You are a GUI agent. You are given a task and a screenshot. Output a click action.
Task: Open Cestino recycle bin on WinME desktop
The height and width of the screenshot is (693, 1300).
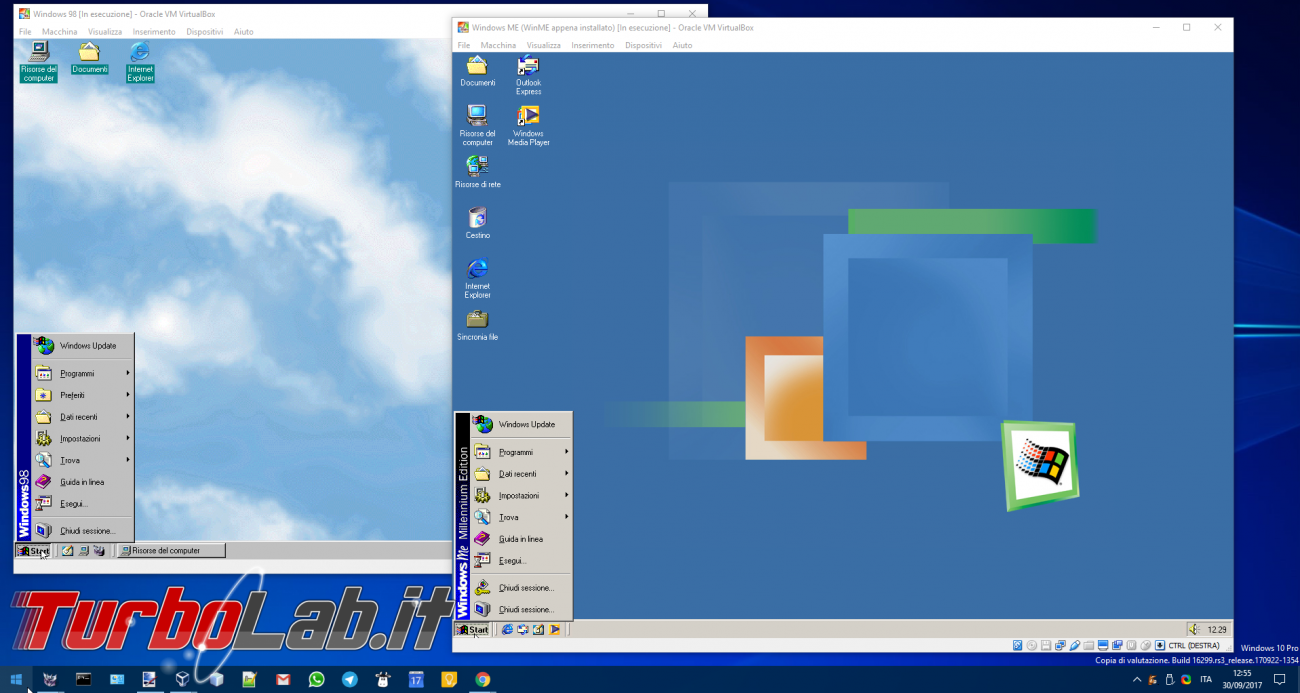(477, 218)
